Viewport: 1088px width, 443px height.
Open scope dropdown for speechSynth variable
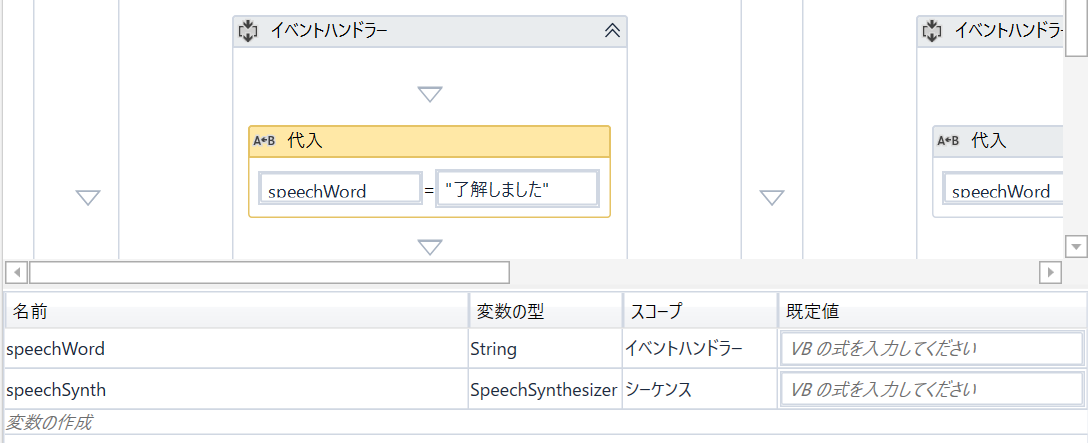699,389
